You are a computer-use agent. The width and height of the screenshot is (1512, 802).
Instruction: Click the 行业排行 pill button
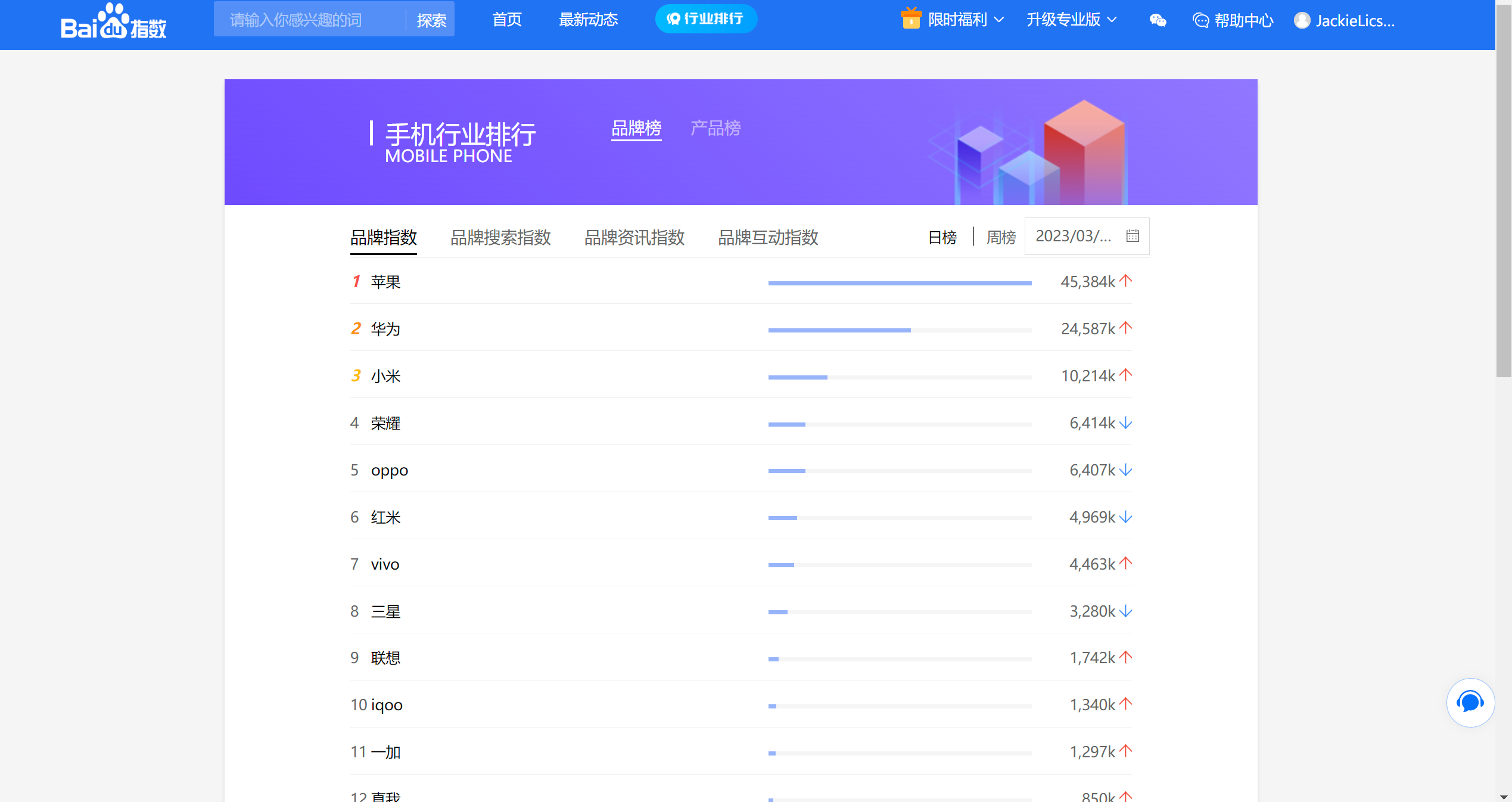click(x=706, y=19)
